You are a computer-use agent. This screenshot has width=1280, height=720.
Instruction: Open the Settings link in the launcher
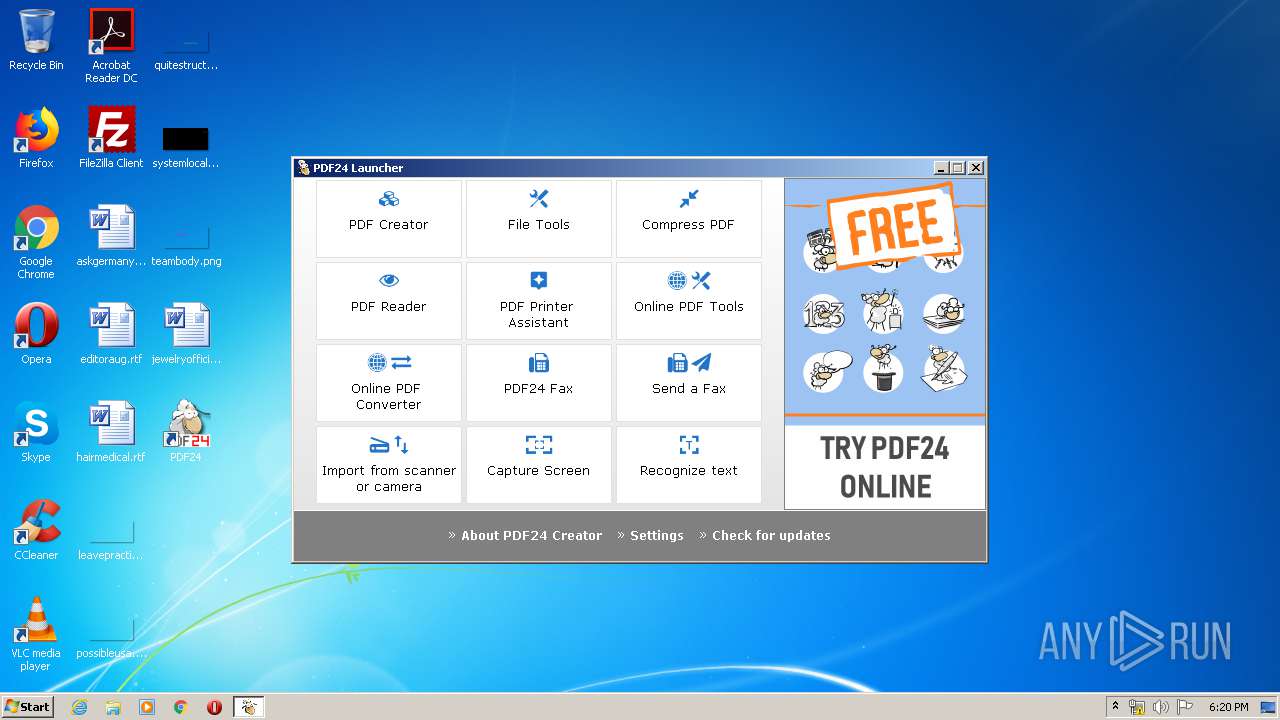(x=657, y=536)
